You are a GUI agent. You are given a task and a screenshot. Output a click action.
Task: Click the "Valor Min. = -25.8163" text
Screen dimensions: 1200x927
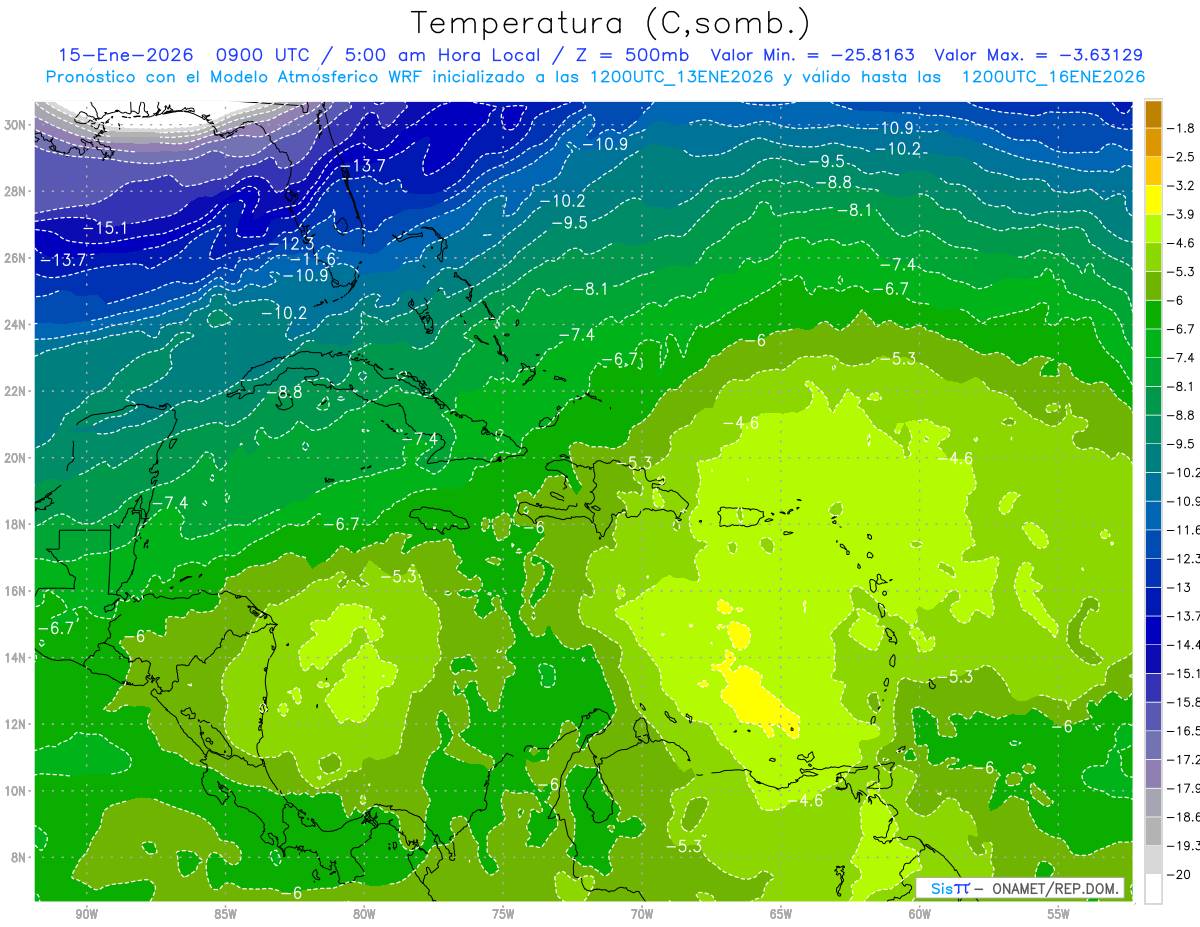[x=813, y=55]
